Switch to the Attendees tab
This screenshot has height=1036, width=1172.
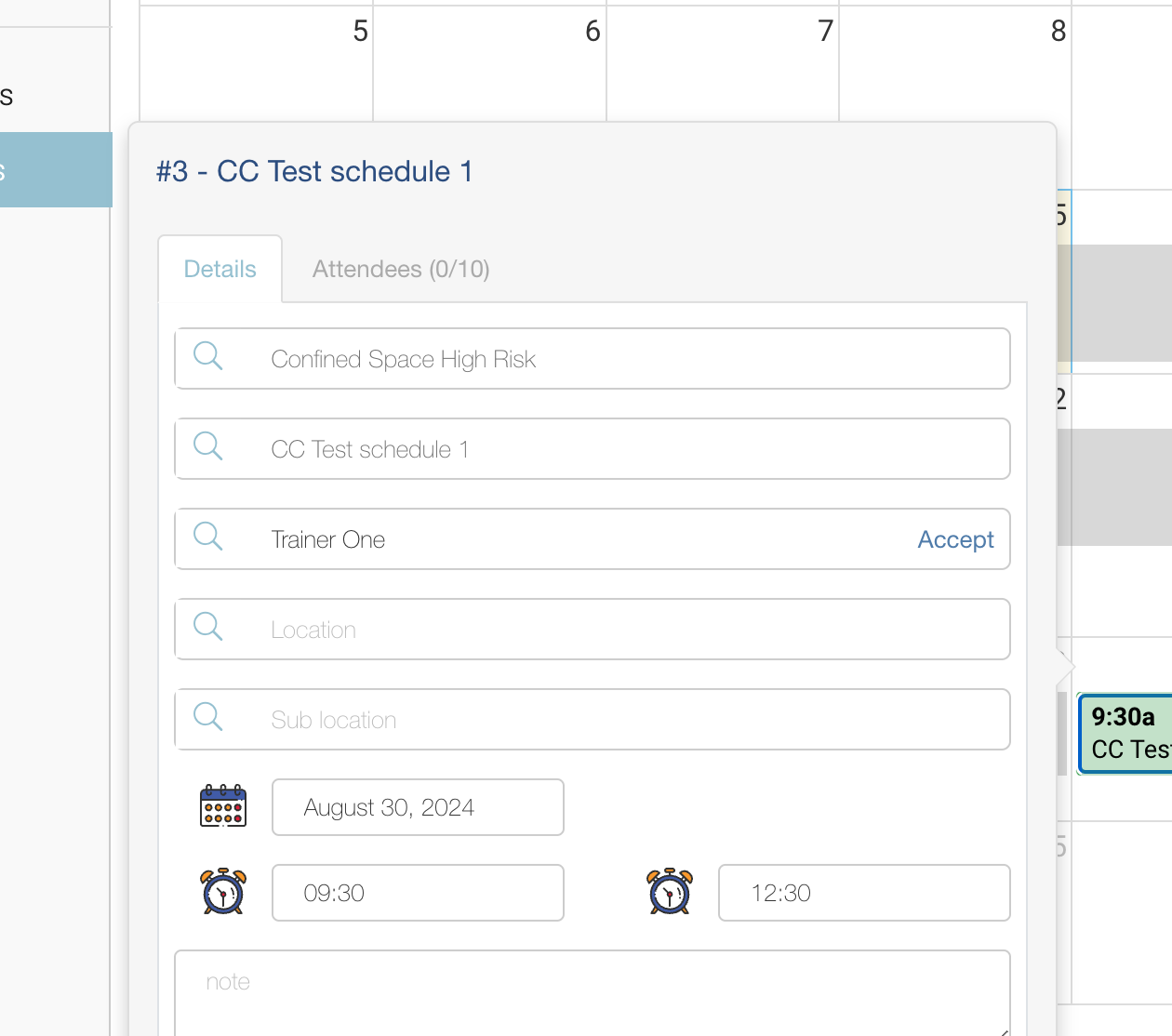click(x=401, y=269)
